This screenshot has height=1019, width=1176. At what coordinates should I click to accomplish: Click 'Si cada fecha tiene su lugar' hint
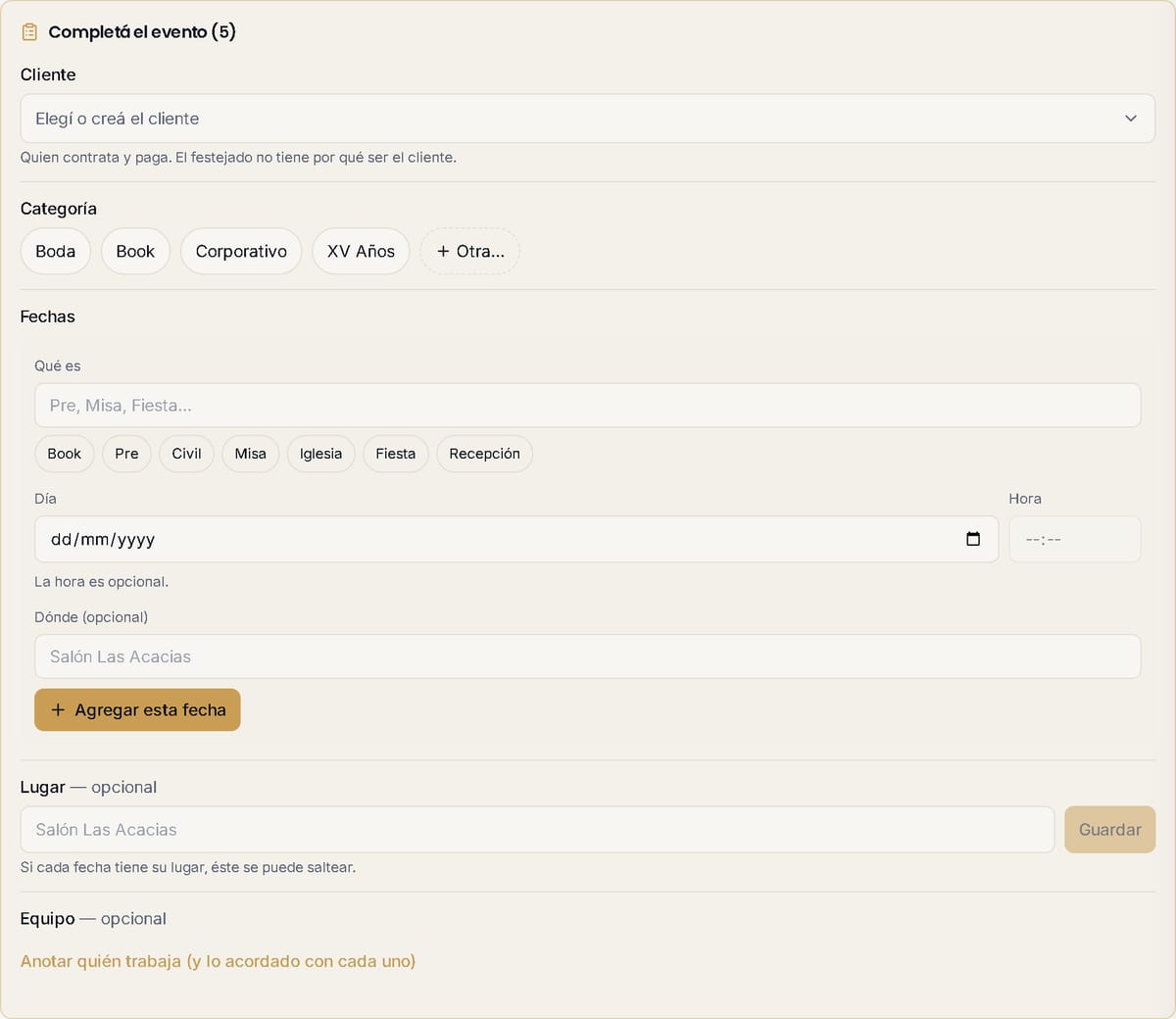188,867
